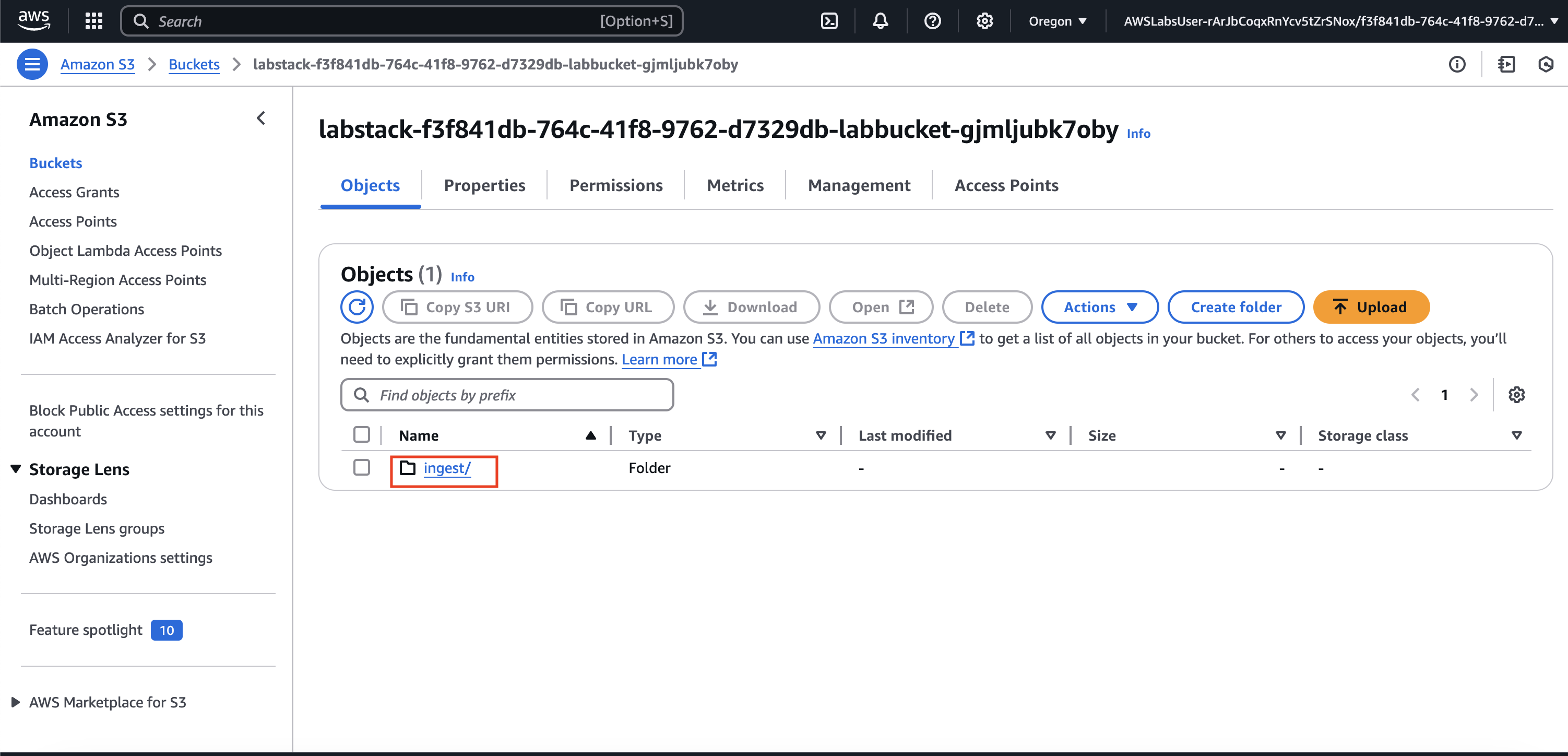The image size is (1568, 756).
Task: Collapse the Storage Lens section
Action: click(x=16, y=469)
